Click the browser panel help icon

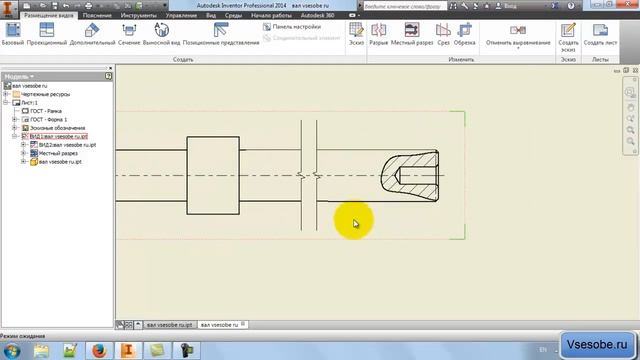click(108, 76)
